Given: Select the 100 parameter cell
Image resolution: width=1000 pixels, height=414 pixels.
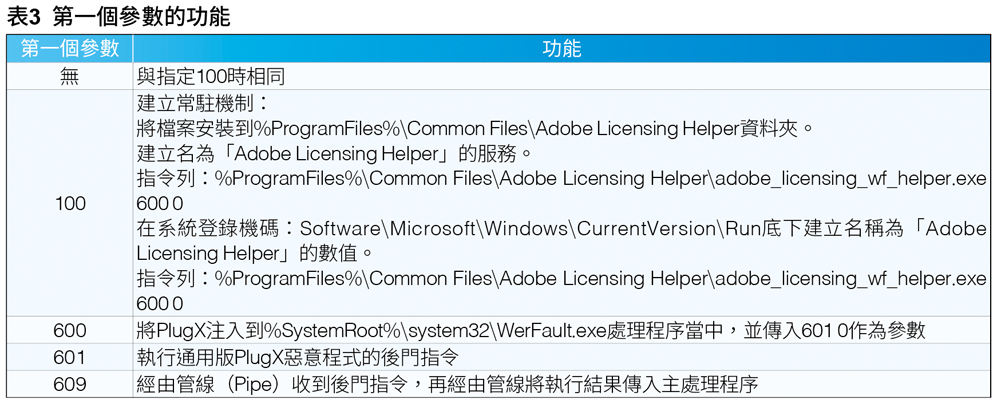Looking at the screenshot, I should pos(70,203).
